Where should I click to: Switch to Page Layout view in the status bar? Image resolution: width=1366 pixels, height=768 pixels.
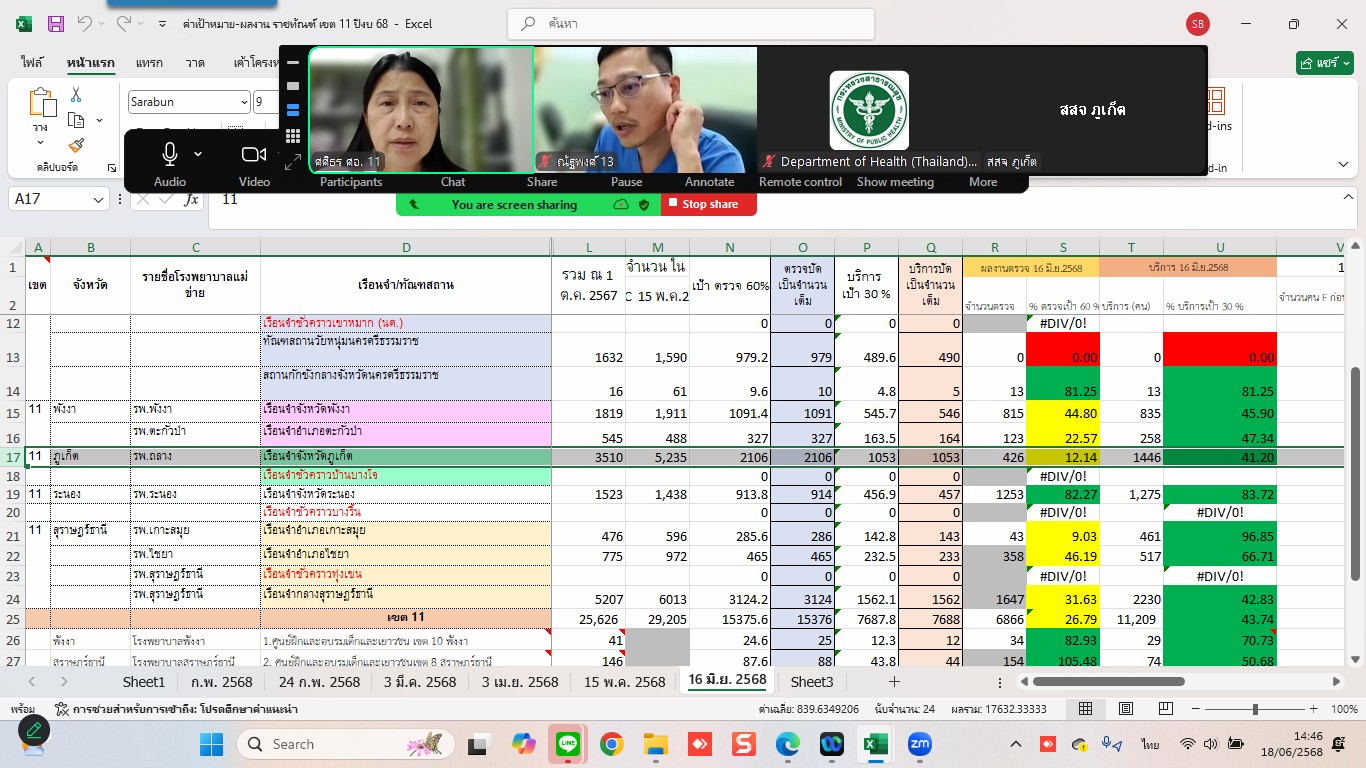(x=1126, y=709)
